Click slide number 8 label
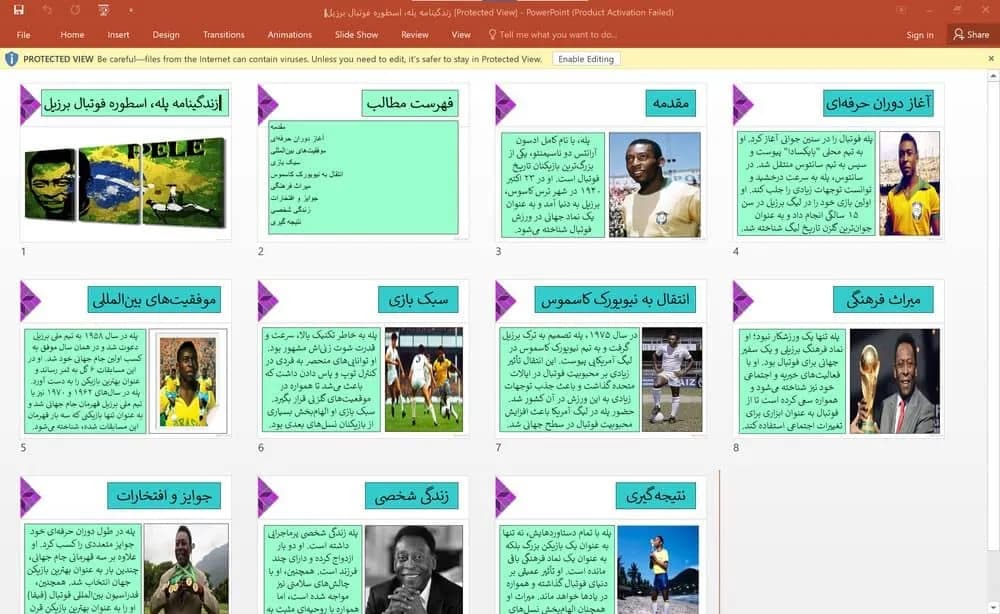 [x=736, y=448]
